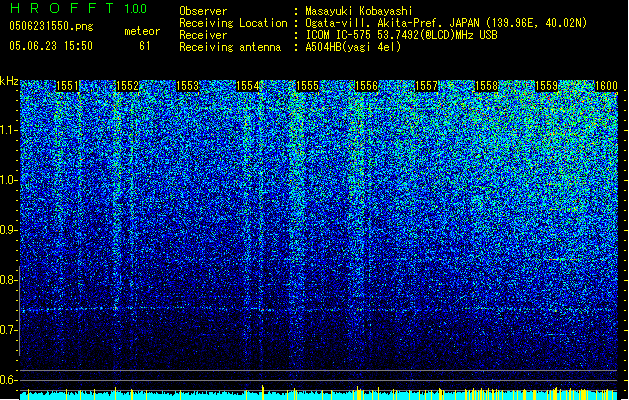Click the receiver value ICOM IC-575 53.7492 MHz USB
The image size is (629, 400).
click(402, 35)
